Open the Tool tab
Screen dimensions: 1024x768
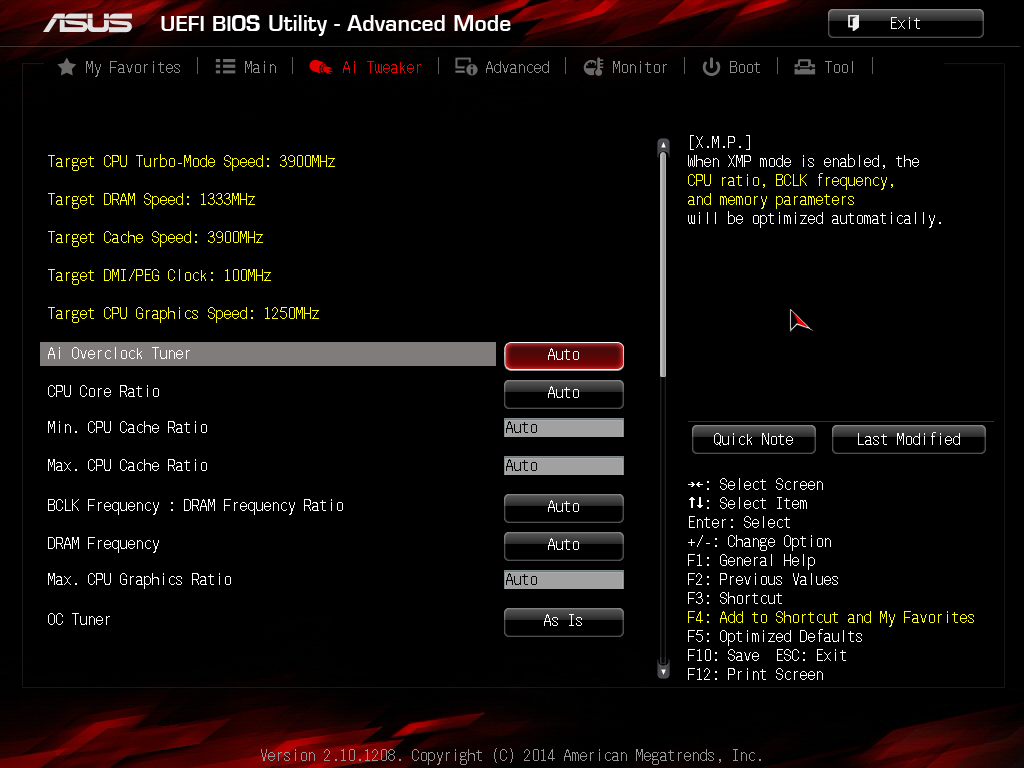(x=839, y=67)
